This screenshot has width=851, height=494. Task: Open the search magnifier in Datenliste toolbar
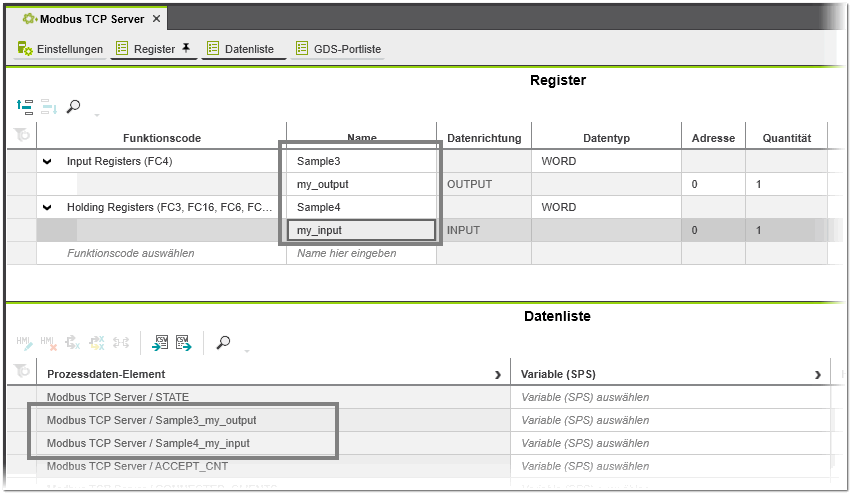pos(223,343)
